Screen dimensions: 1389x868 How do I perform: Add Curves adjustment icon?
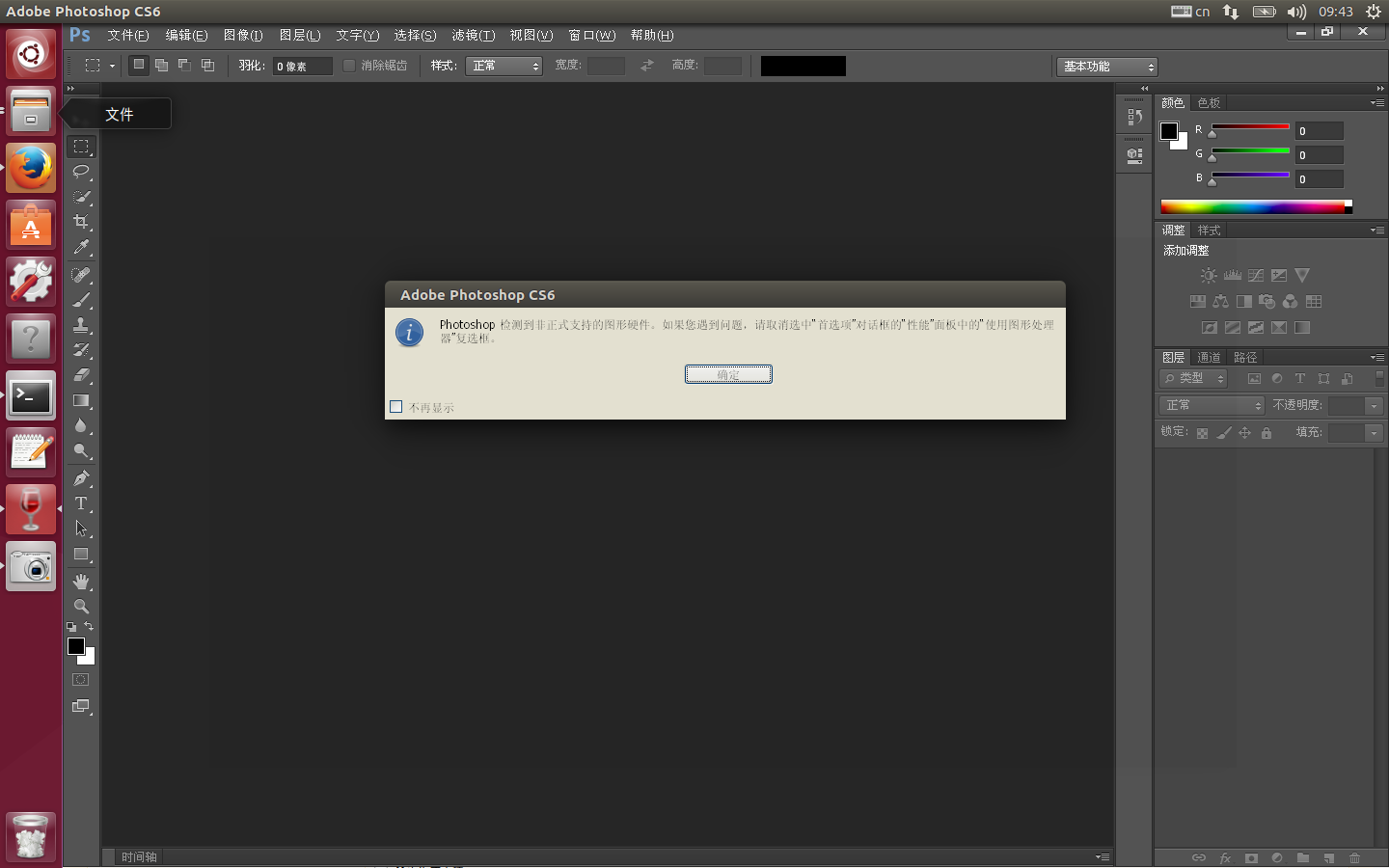[x=1256, y=276]
